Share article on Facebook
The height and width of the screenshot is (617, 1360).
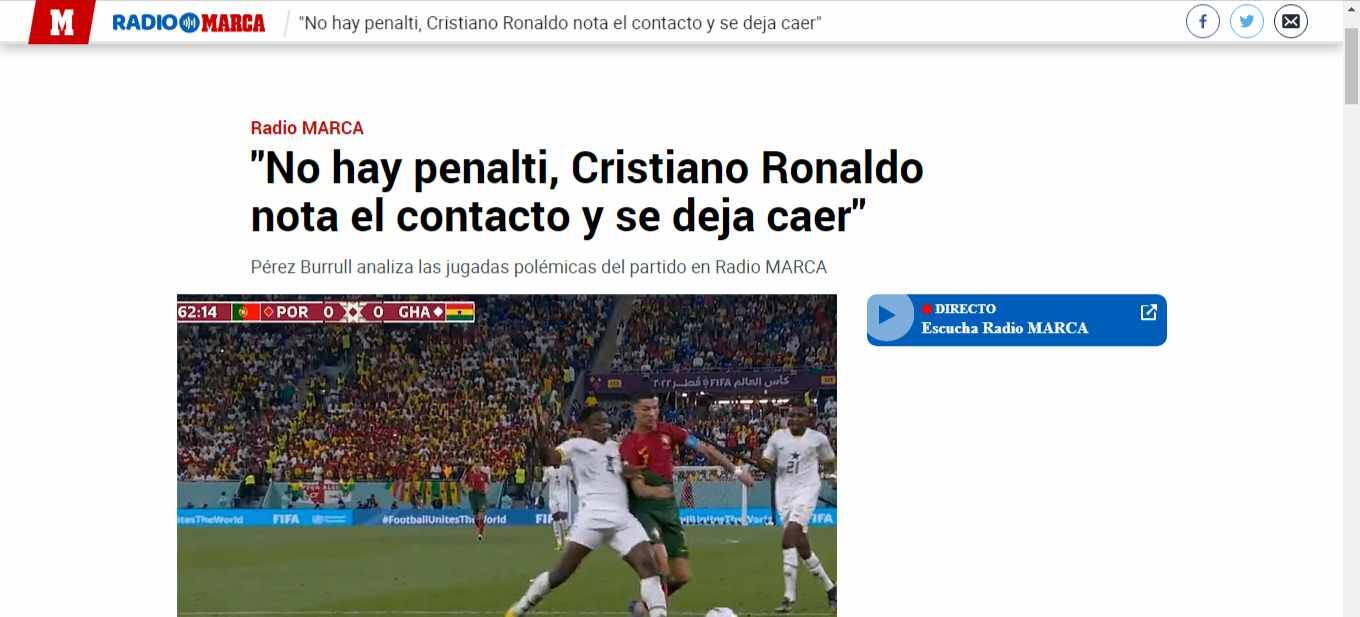1203,21
